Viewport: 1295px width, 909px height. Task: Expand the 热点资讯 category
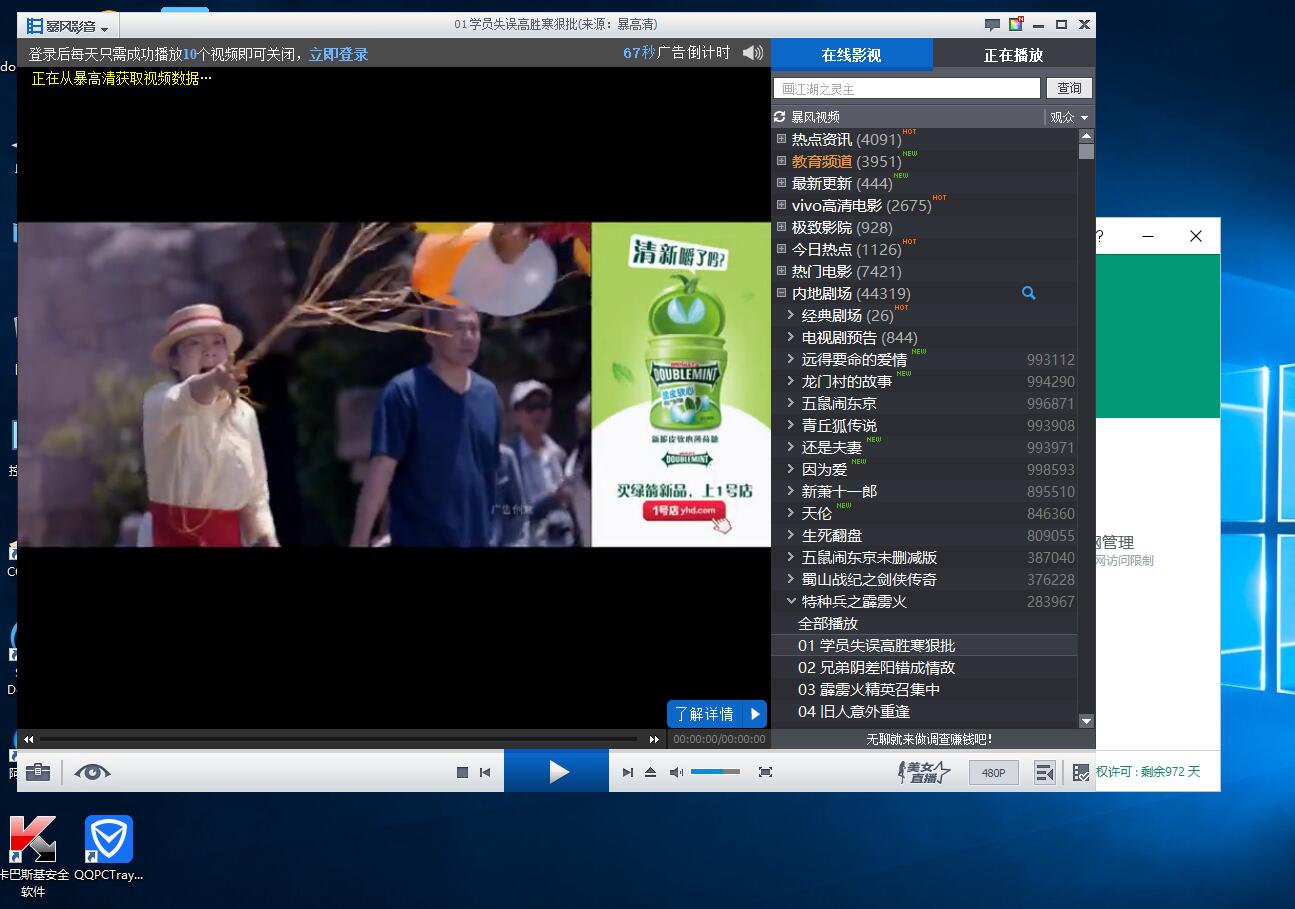pos(782,139)
